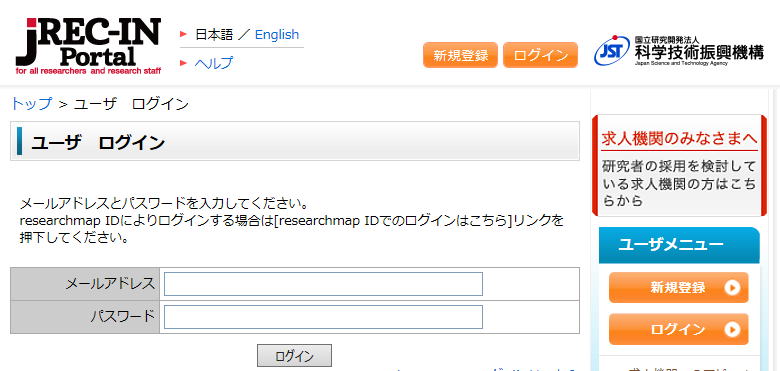Click the メールアドレス field label
The height and width of the screenshot is (371, 780).
(x=110, y=284)
